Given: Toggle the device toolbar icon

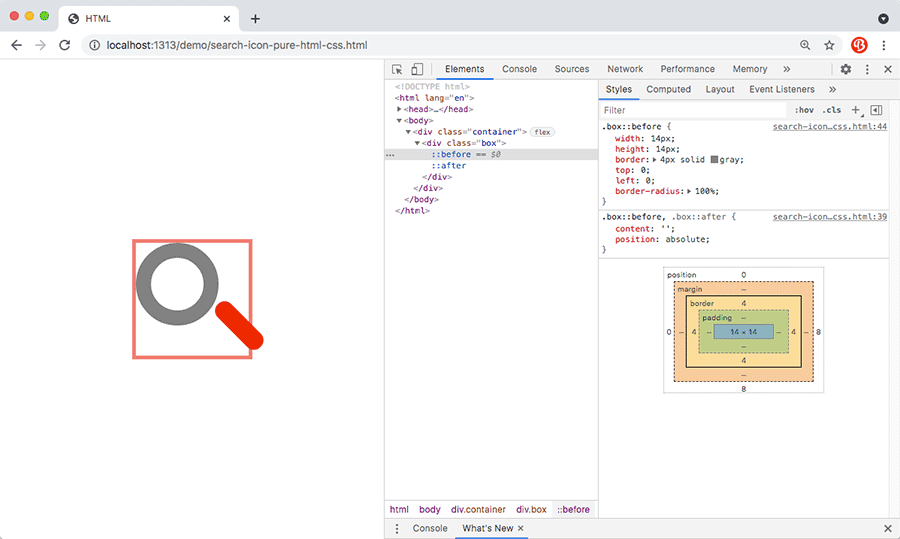Looking at the screenshot, I should (417, 69).
